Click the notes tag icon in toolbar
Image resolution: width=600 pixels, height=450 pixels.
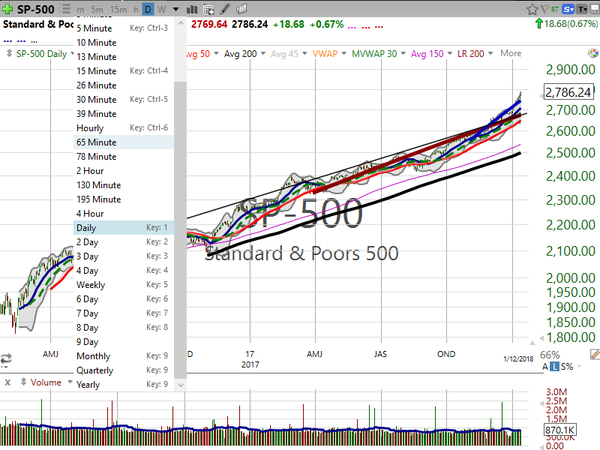241,9
